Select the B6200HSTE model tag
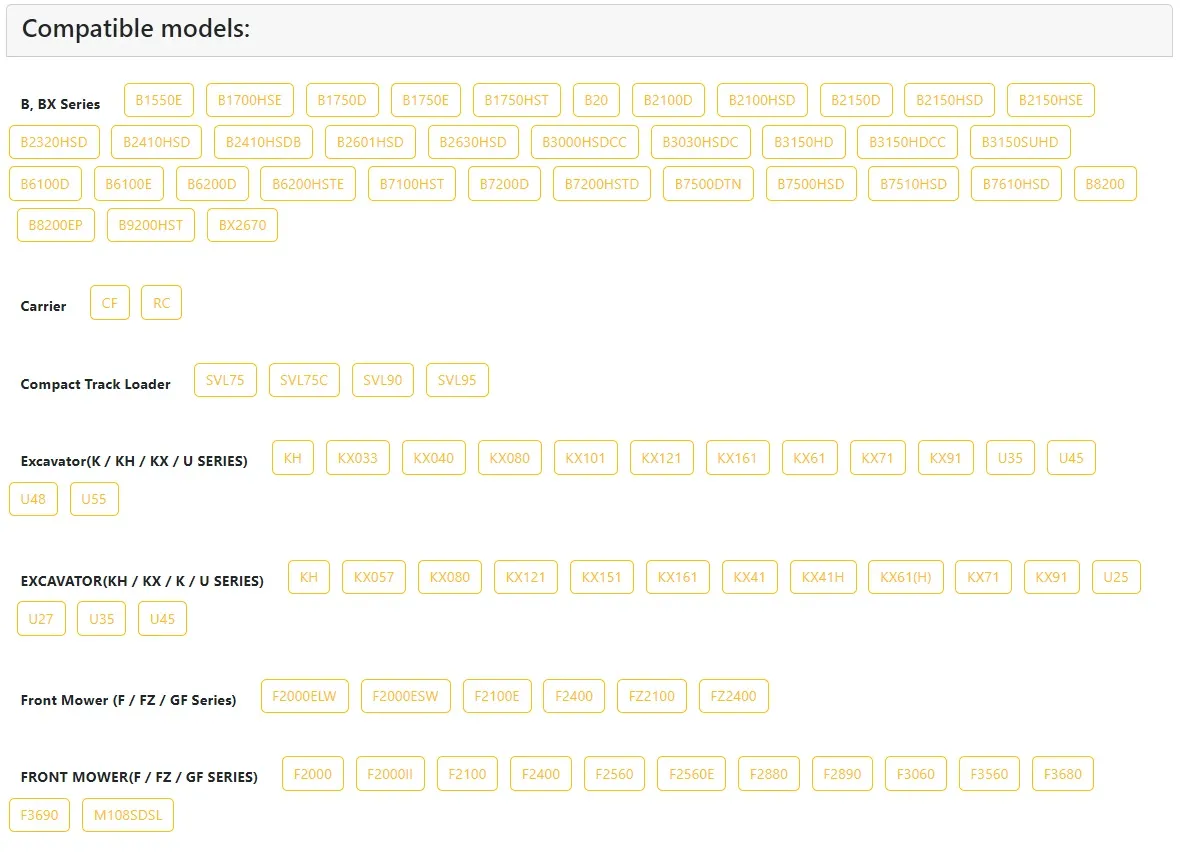 tap(308, 184)
